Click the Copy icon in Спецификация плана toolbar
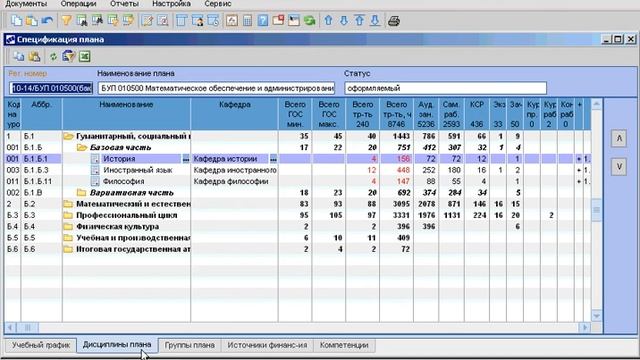This screenshot has height=360, width=640. point(19,56)
